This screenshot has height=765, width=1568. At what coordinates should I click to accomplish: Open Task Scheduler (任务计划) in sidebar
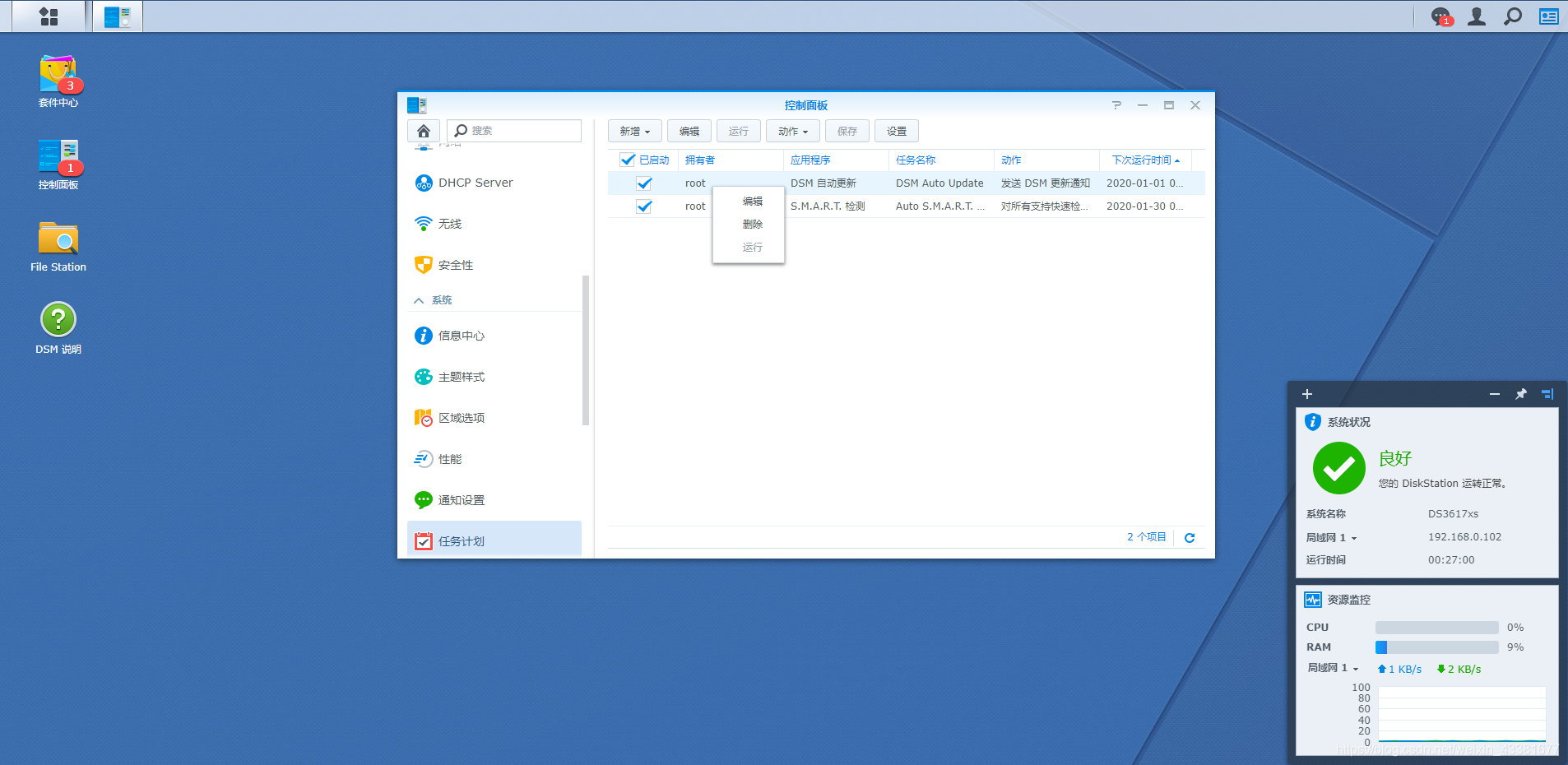coord(494,540)
